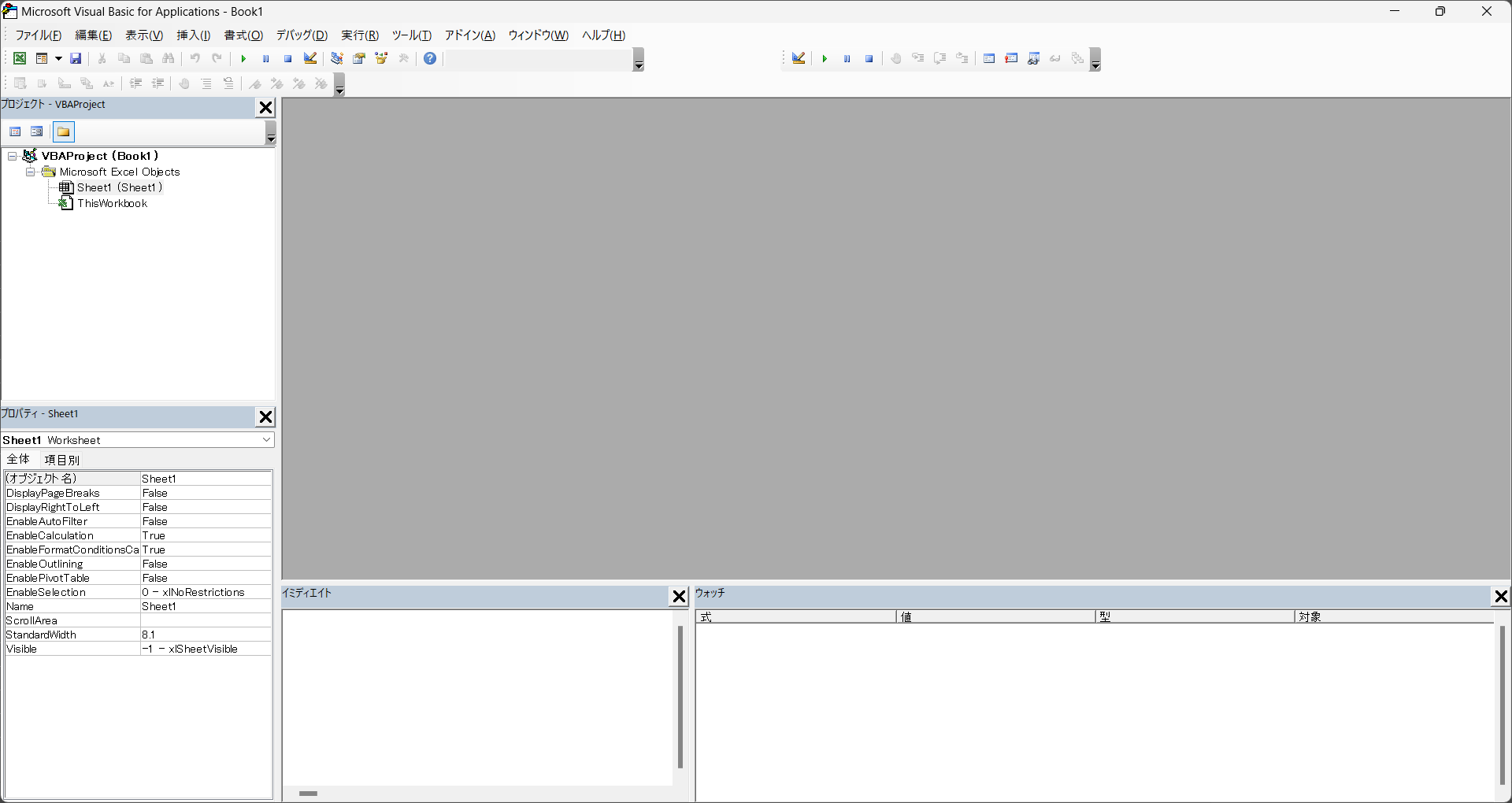Click the View Code icon in Project Explorer

pos(15,131)
